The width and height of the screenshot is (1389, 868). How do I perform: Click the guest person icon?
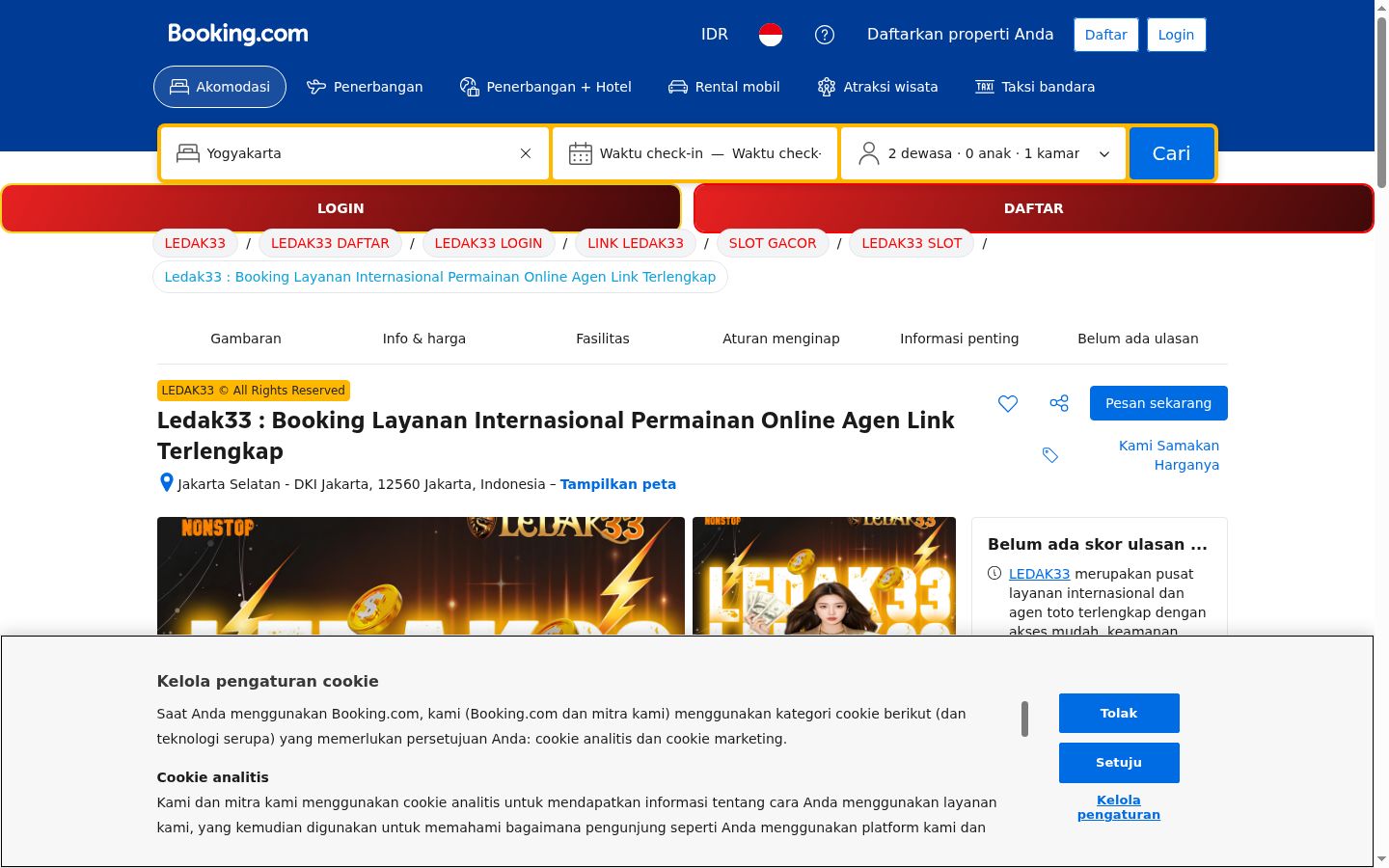(869, 153)
